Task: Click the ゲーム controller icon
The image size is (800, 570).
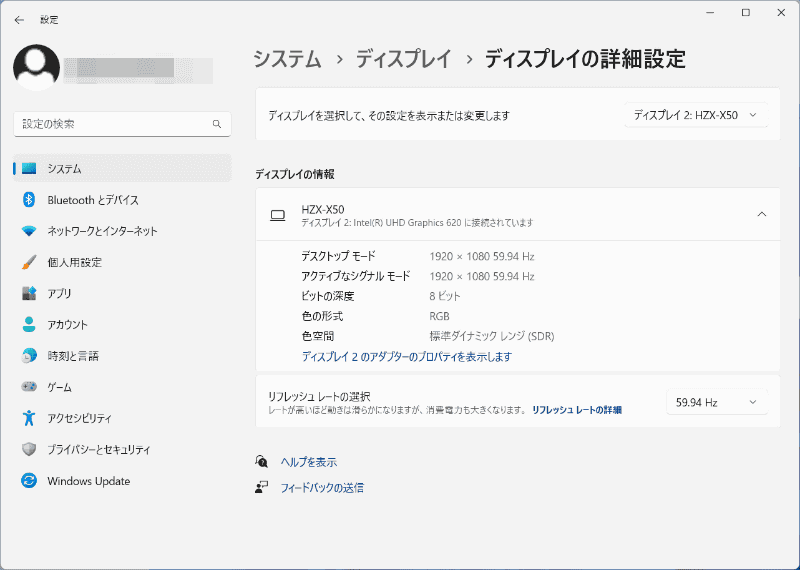Action: [x=29, y=387]
